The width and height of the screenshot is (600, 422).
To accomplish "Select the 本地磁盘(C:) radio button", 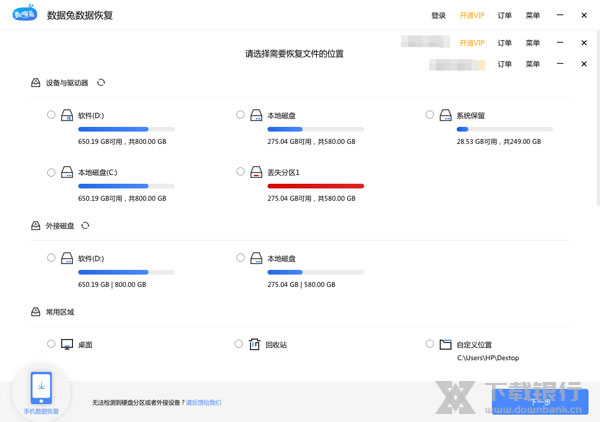I will (51, 172).
